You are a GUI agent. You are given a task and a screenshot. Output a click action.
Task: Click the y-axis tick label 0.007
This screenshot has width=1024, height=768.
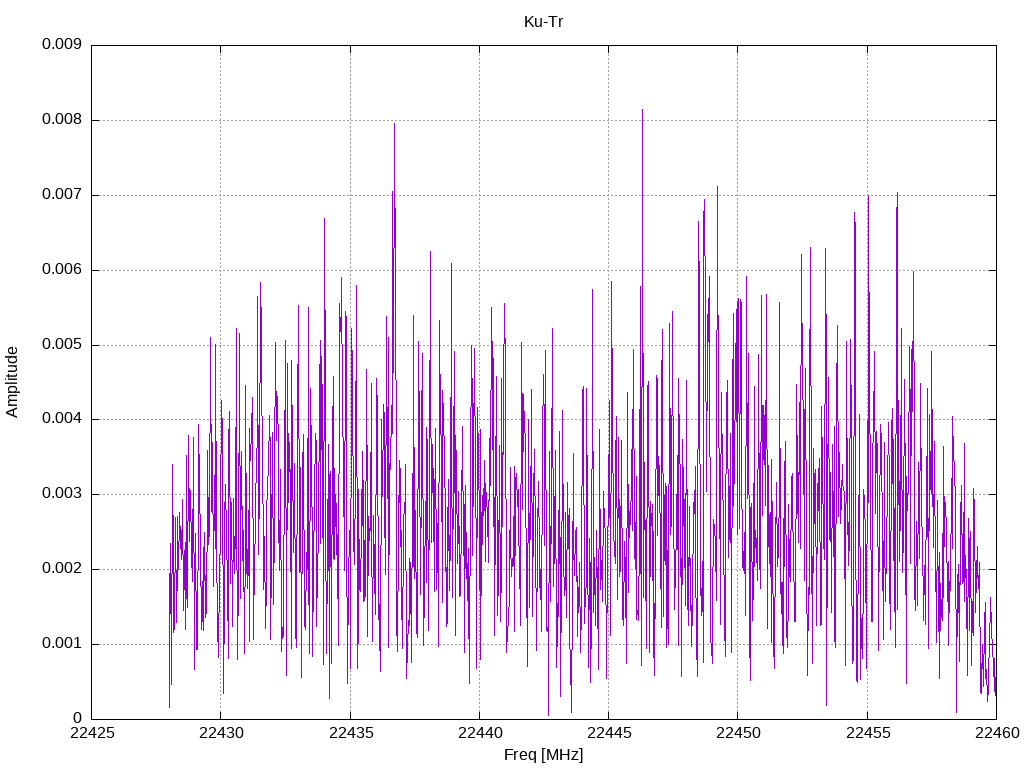coord(62,195)
